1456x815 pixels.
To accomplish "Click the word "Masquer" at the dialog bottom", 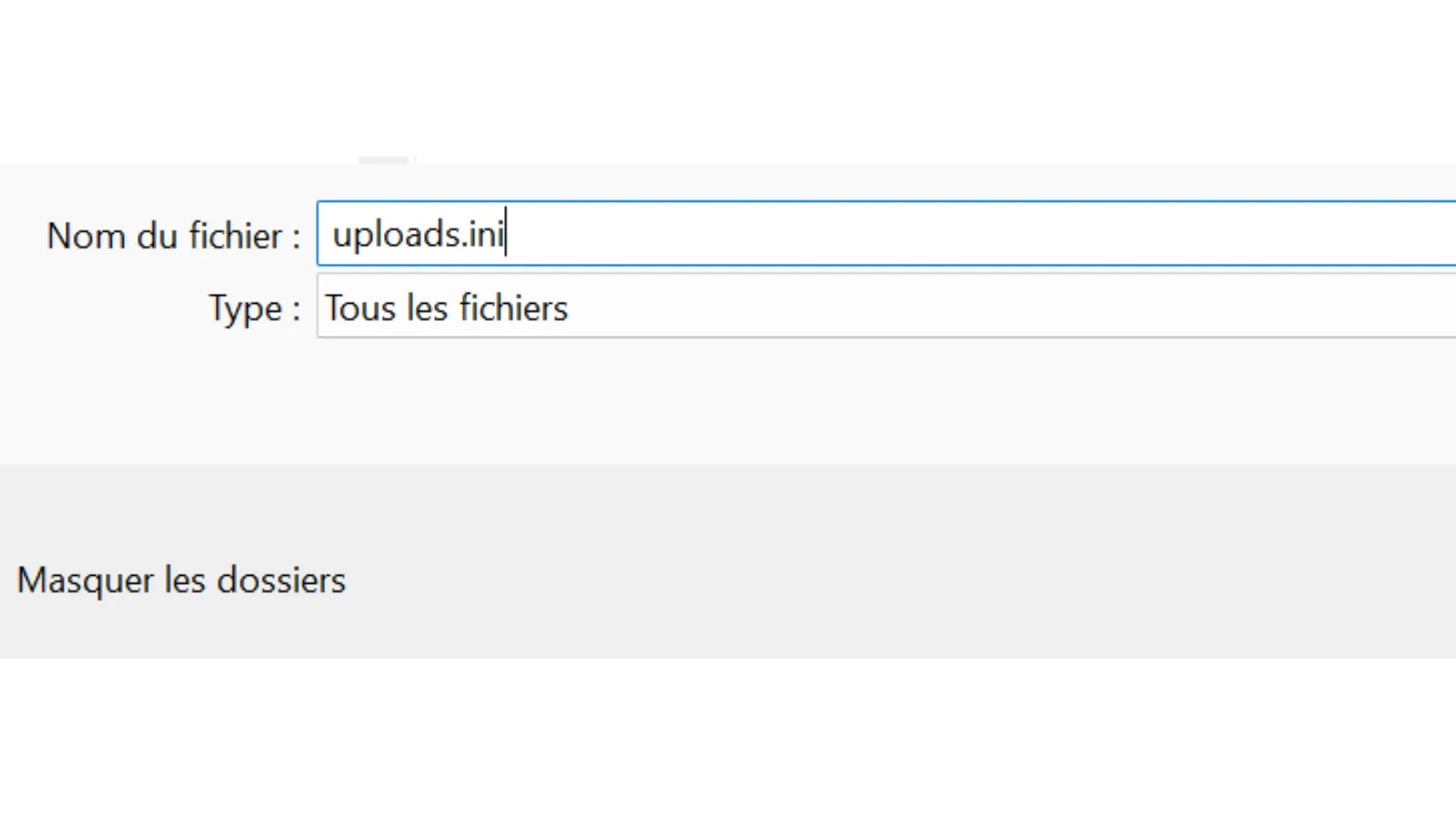I will coord(85,580).
